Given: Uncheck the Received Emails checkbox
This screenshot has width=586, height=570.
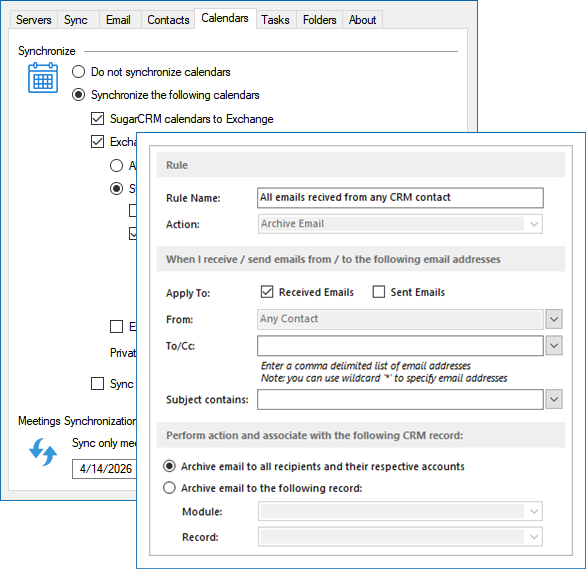Looking at the screenshot, I should [267, 292].
